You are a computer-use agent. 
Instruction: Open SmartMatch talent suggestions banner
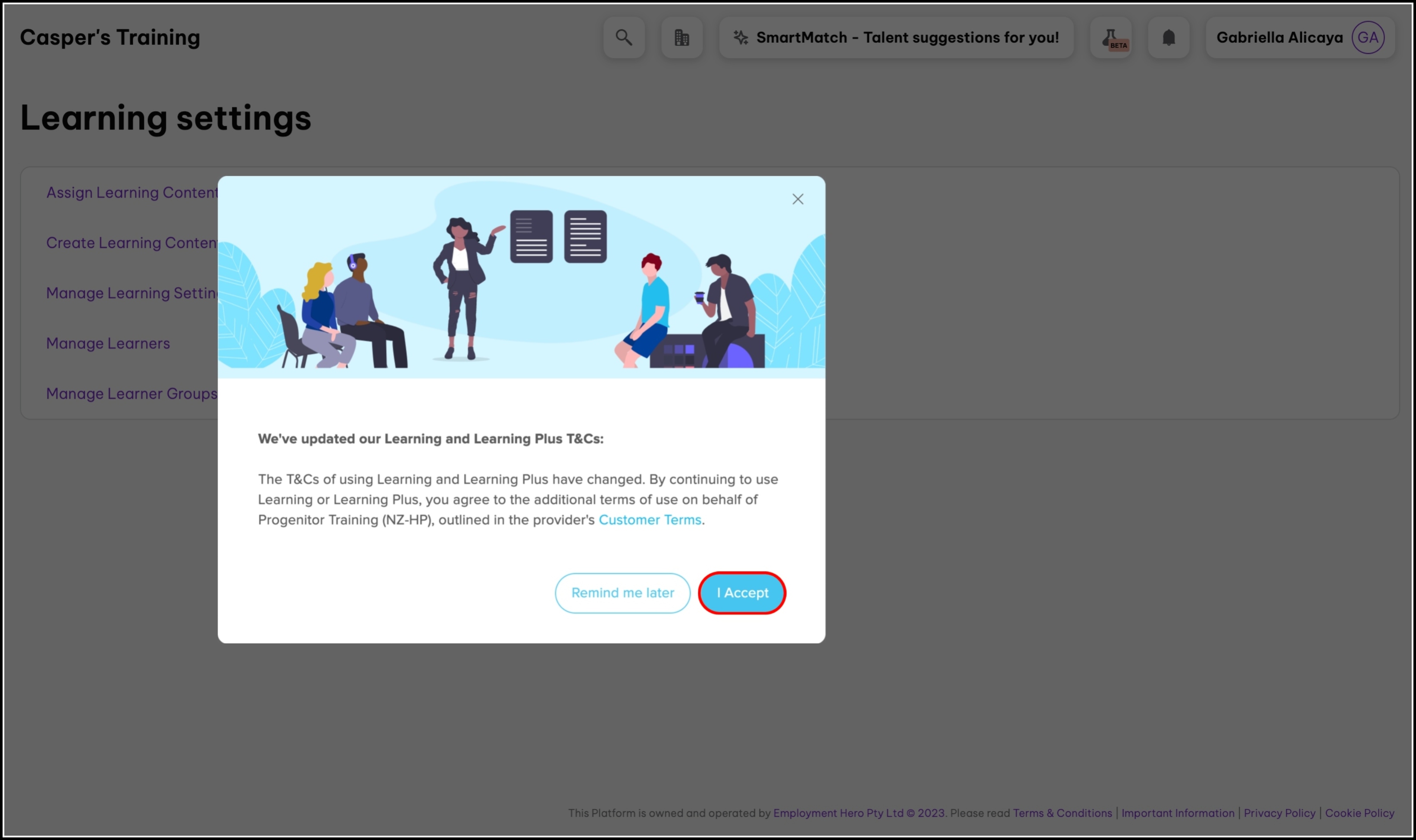(x=906, y=37)
